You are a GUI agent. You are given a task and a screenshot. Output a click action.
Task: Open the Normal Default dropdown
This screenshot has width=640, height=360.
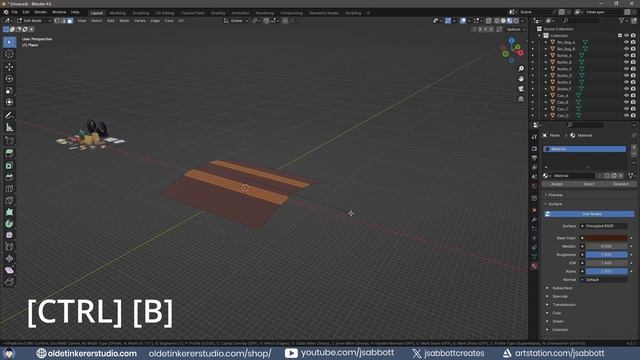604,280
